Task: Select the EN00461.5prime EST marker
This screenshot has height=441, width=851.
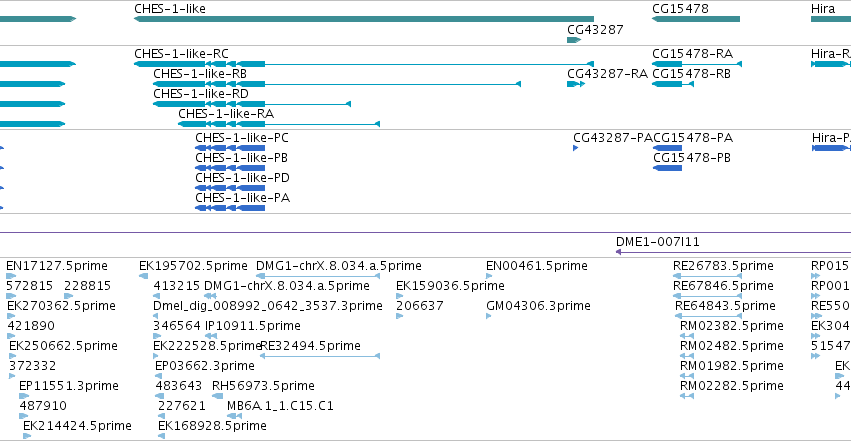Action: click(x=489, y=276)
